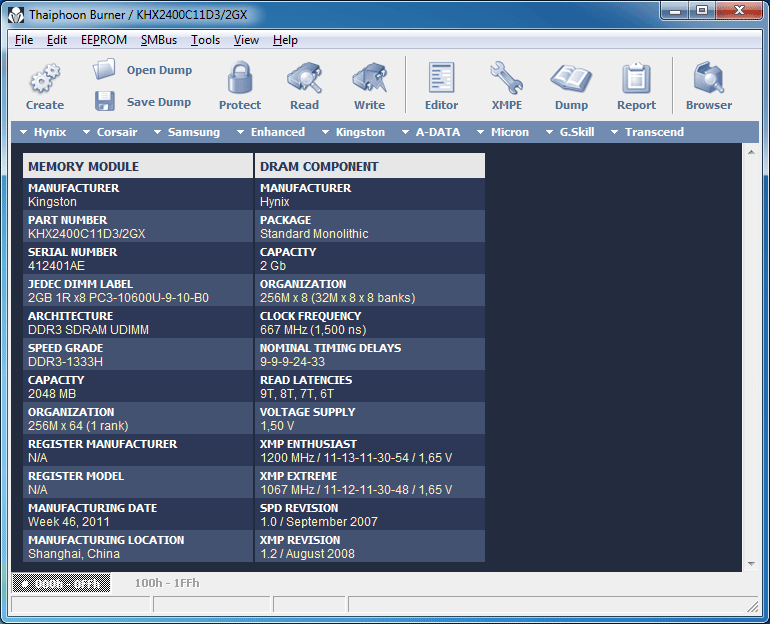Click the MEMORY MODULE column header

pyautogui.click(x=138, y=166)
